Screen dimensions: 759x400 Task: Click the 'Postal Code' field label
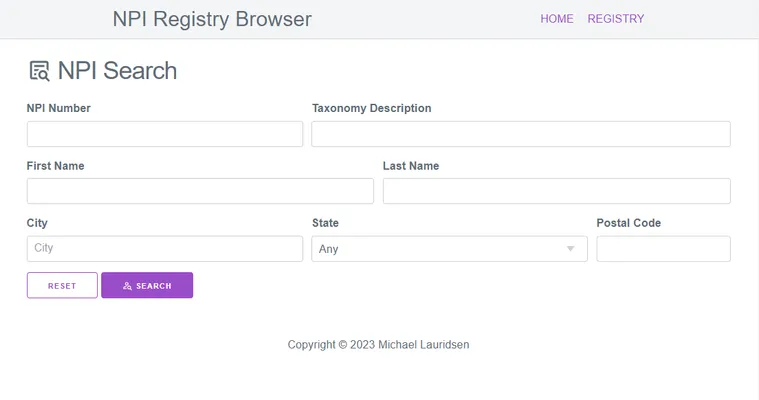pos(629,223)
